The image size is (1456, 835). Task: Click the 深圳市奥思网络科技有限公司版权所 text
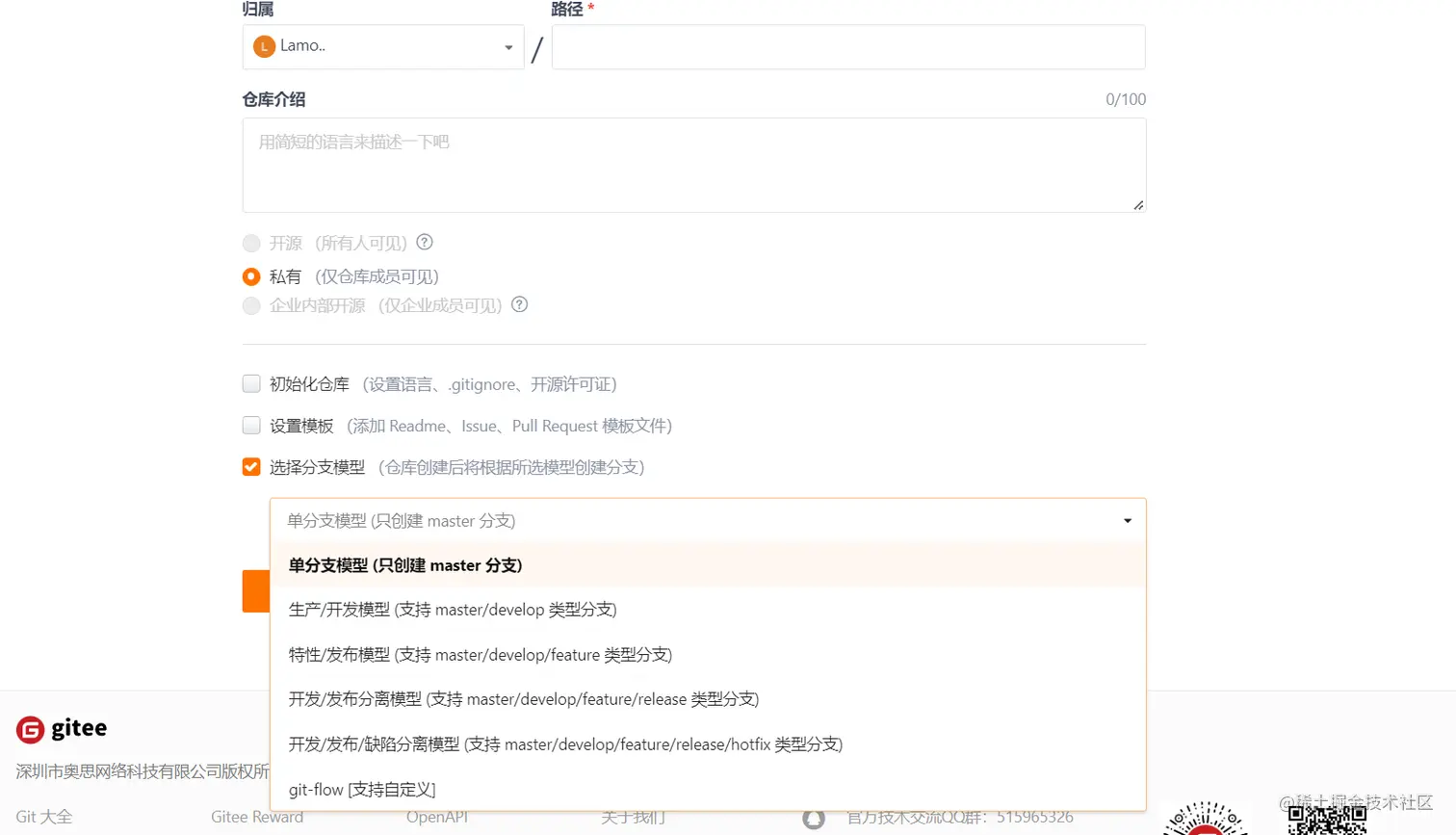pyautogui.click(x=143, y=771)
